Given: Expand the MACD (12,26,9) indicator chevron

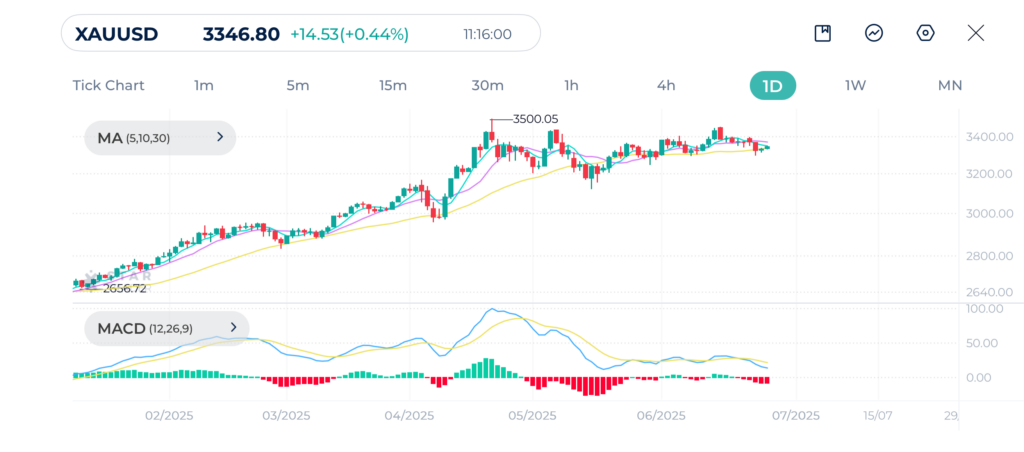Looking at the screenshot, I should [233, 327].
